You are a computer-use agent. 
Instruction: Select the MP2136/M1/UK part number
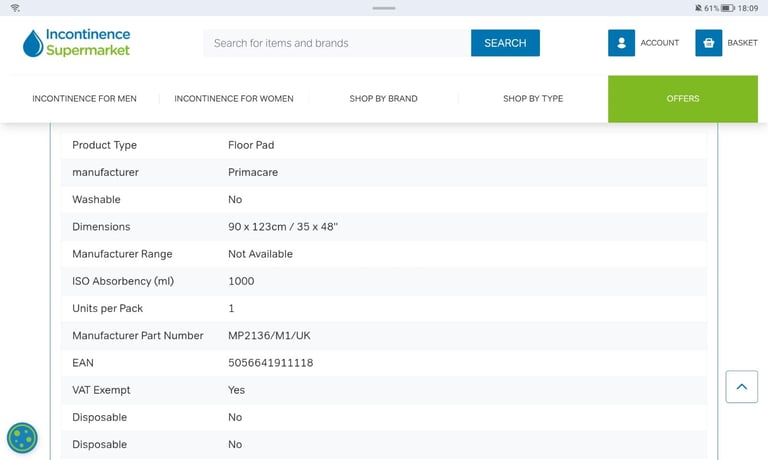[x=269, y=336]
